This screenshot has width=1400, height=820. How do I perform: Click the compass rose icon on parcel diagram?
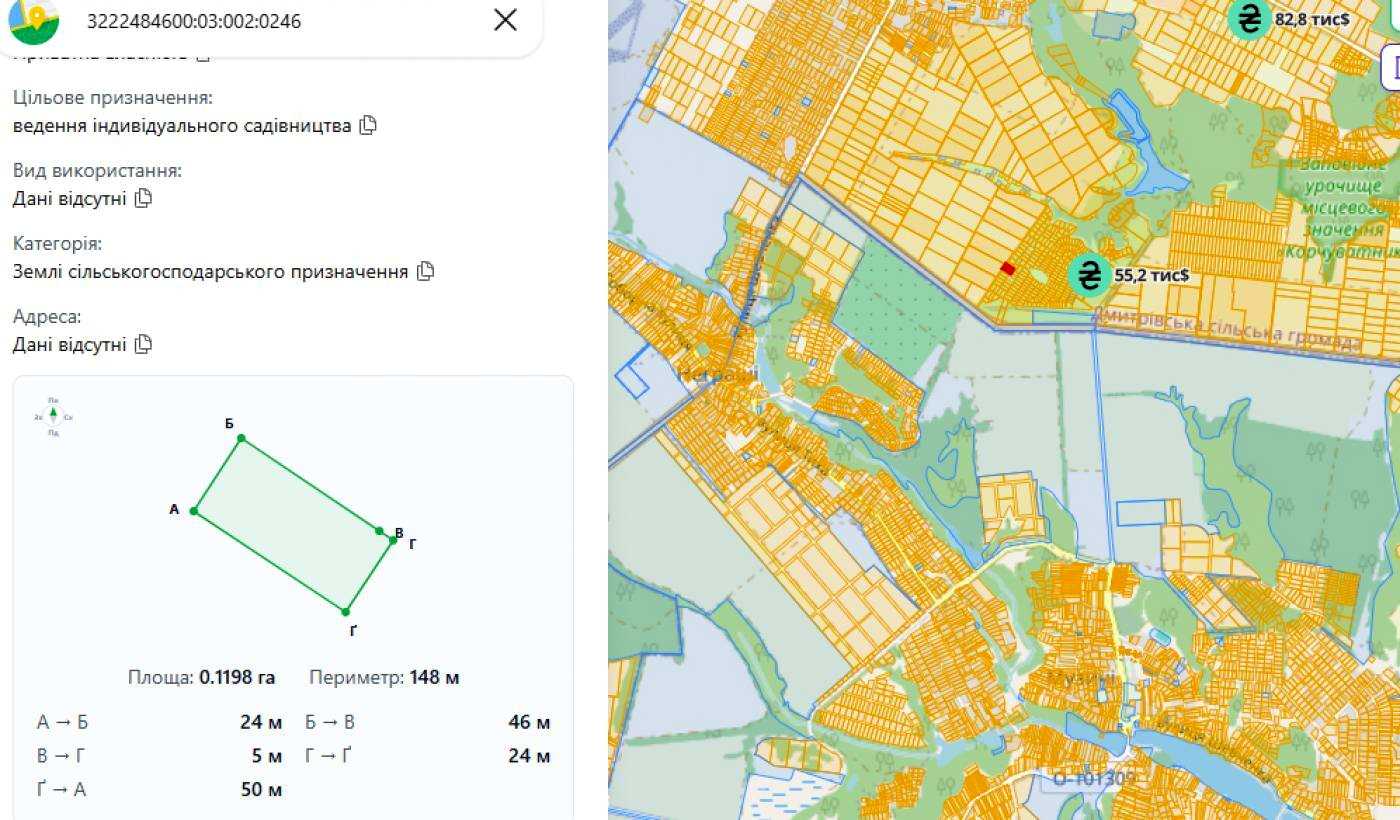coord(53,416)
